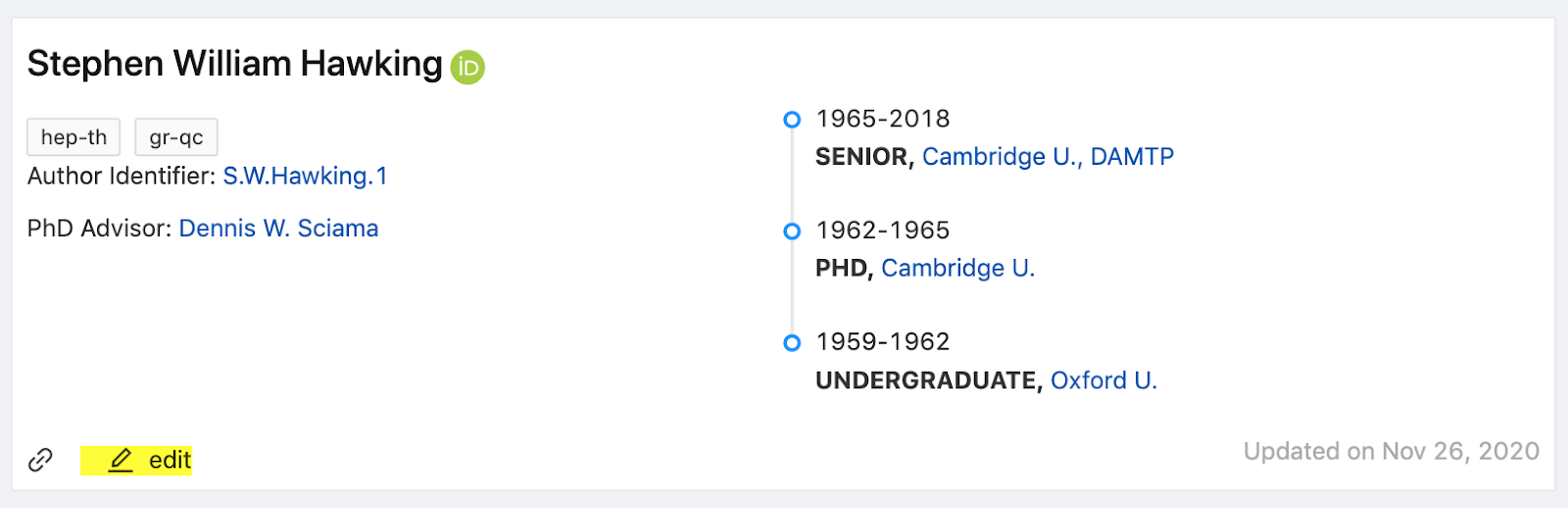The image size is (1568, 508).
Task: Click the 1959-1962 timeline dot
Action: click(x=792, y=343)
